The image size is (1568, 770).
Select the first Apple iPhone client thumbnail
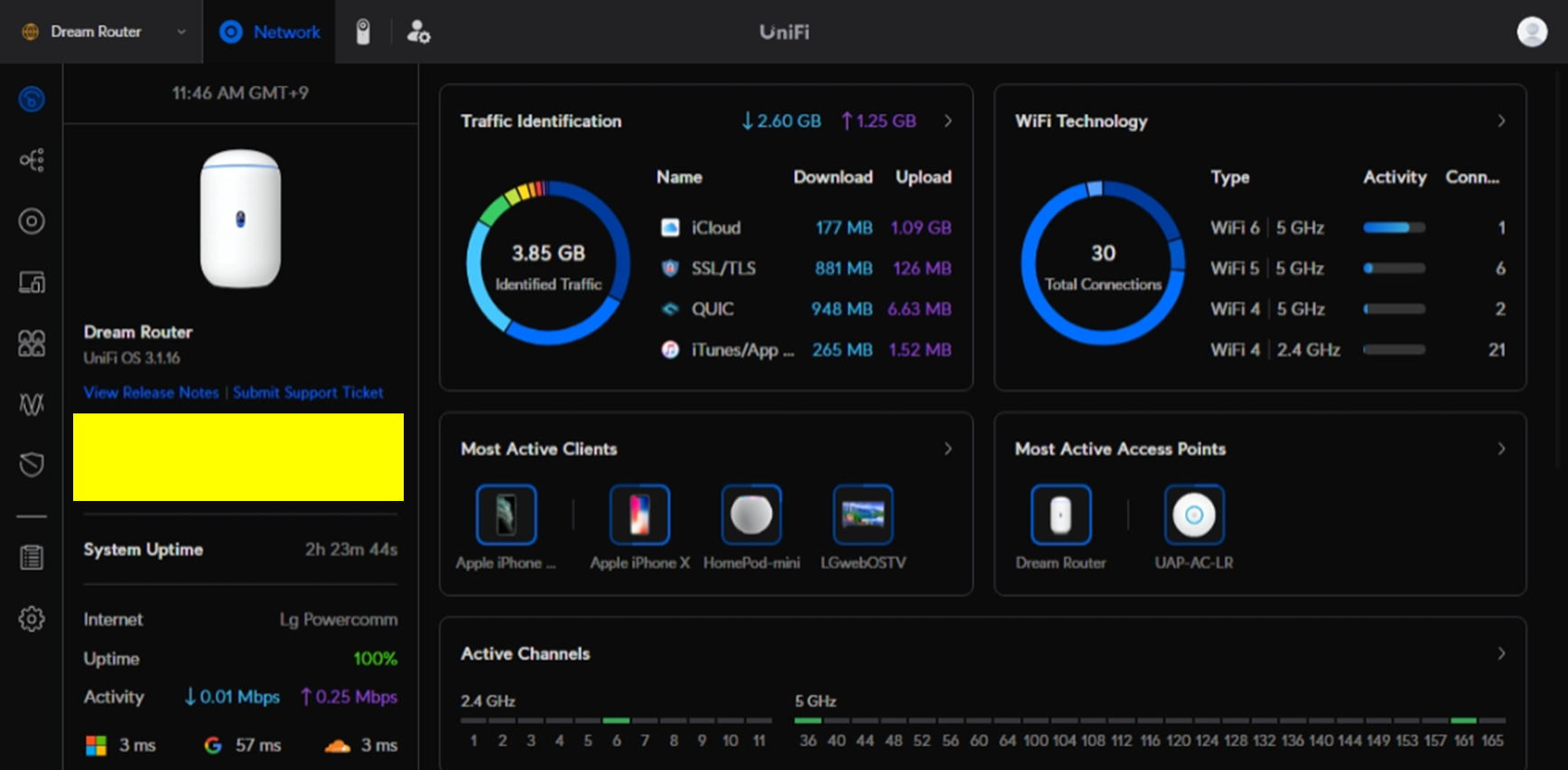(x=506, y=515)
